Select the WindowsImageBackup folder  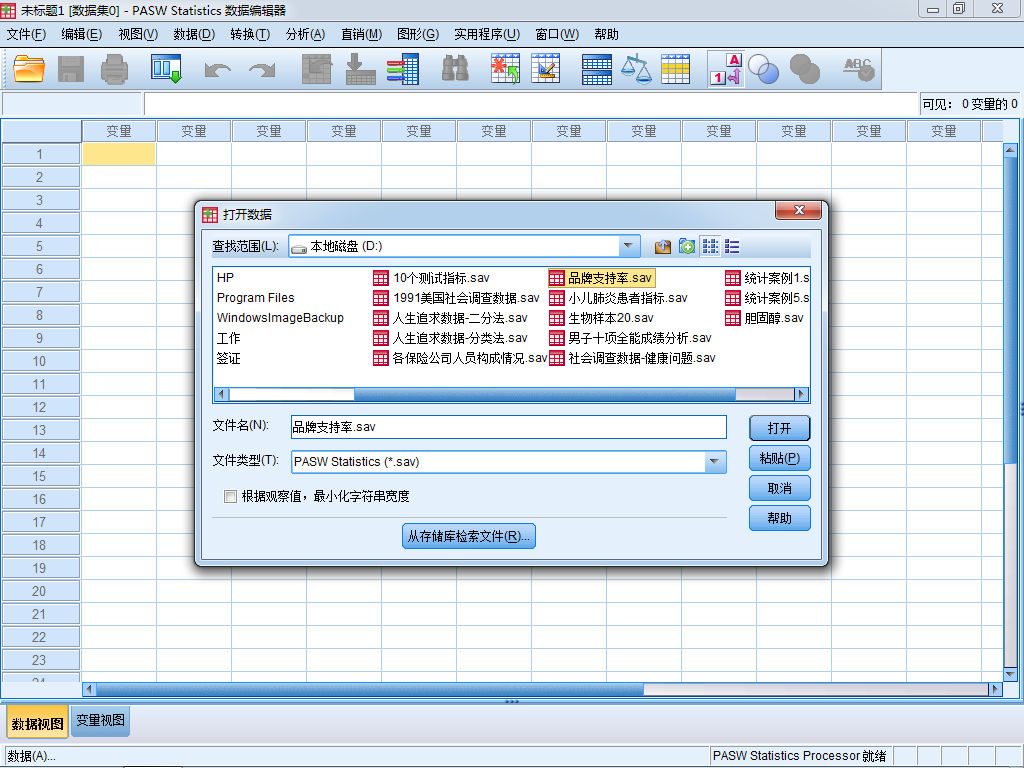[x=280, y=318]
